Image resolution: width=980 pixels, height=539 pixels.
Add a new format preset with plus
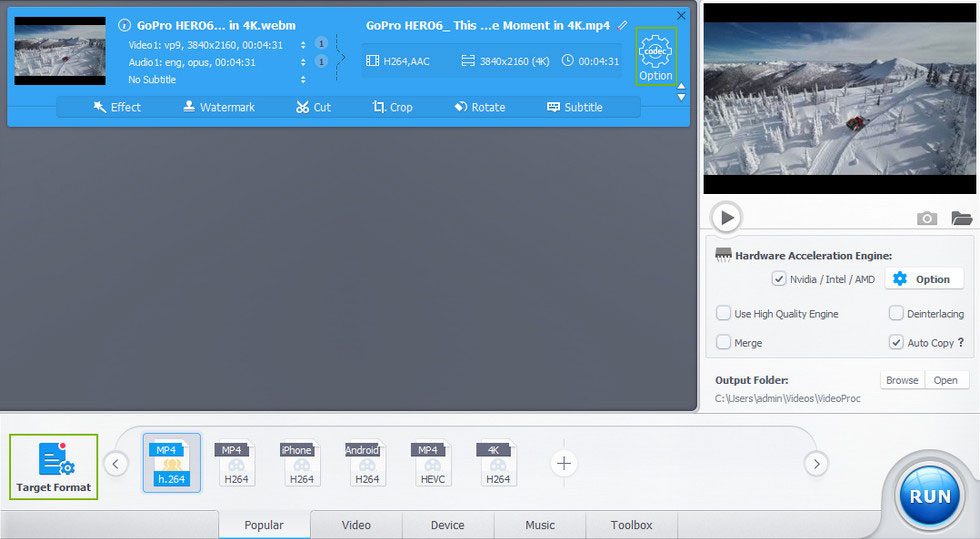564,463
